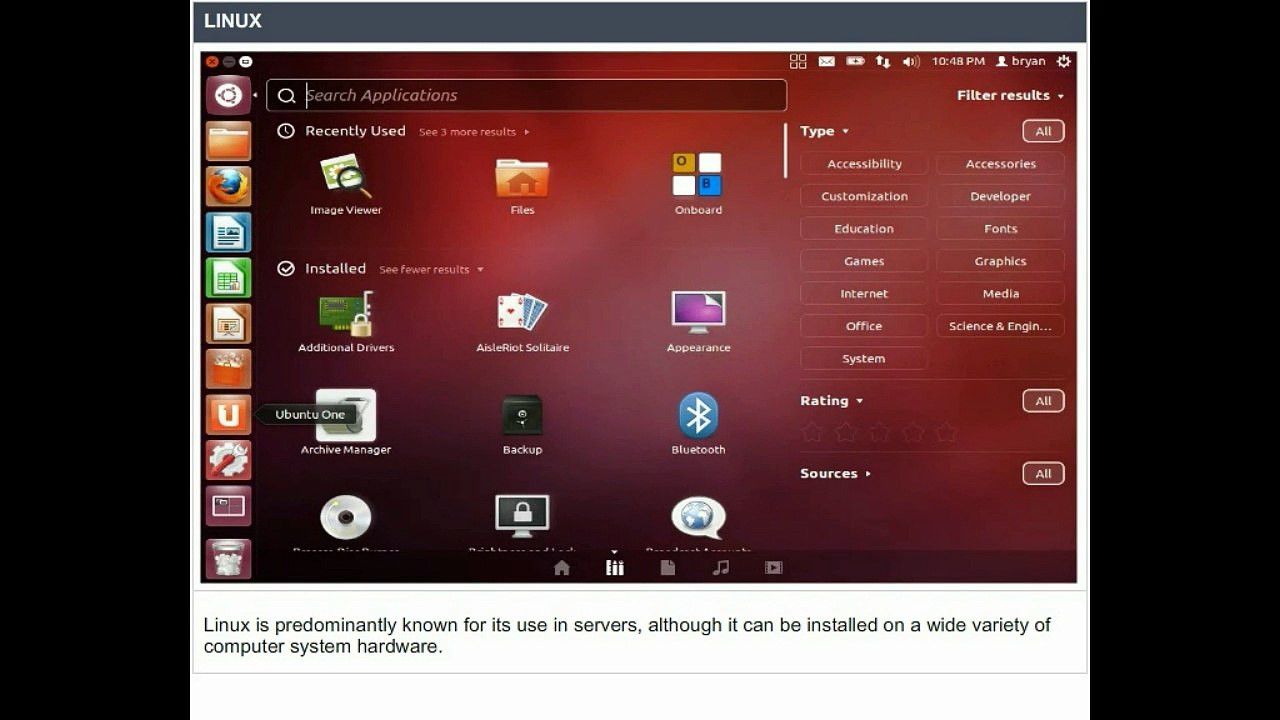Click the battery indicator in top panel
The image size is (1280, 720).
pos(855,61)
